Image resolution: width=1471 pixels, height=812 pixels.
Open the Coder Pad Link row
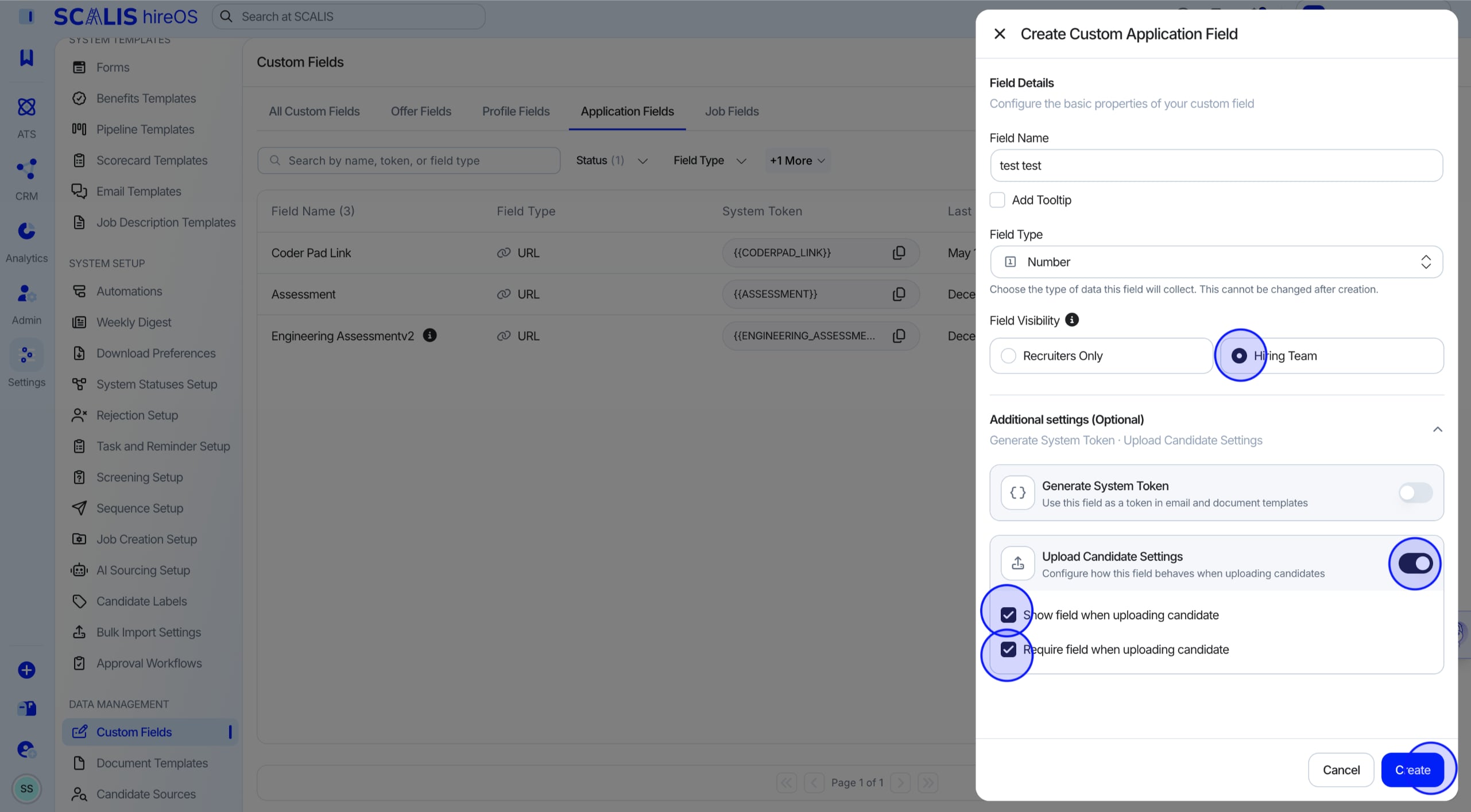click(616, 252)
